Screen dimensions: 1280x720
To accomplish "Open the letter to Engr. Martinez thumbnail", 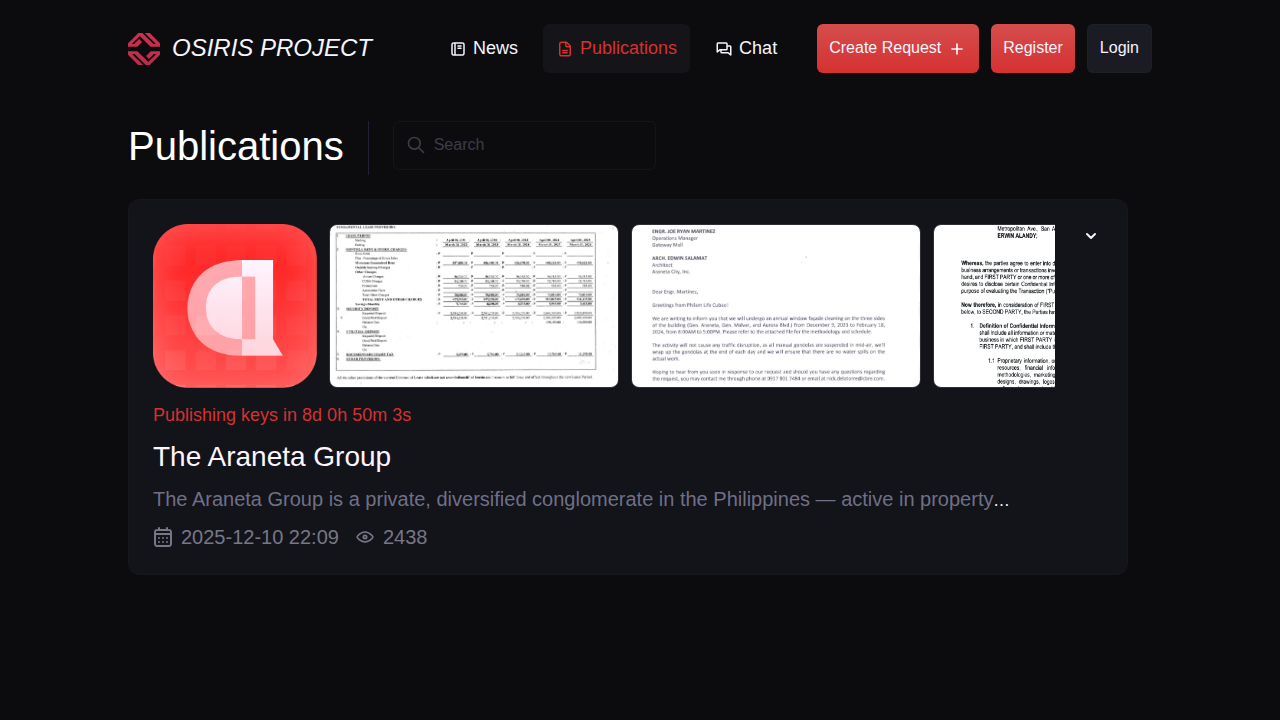I will pos(776,306).
